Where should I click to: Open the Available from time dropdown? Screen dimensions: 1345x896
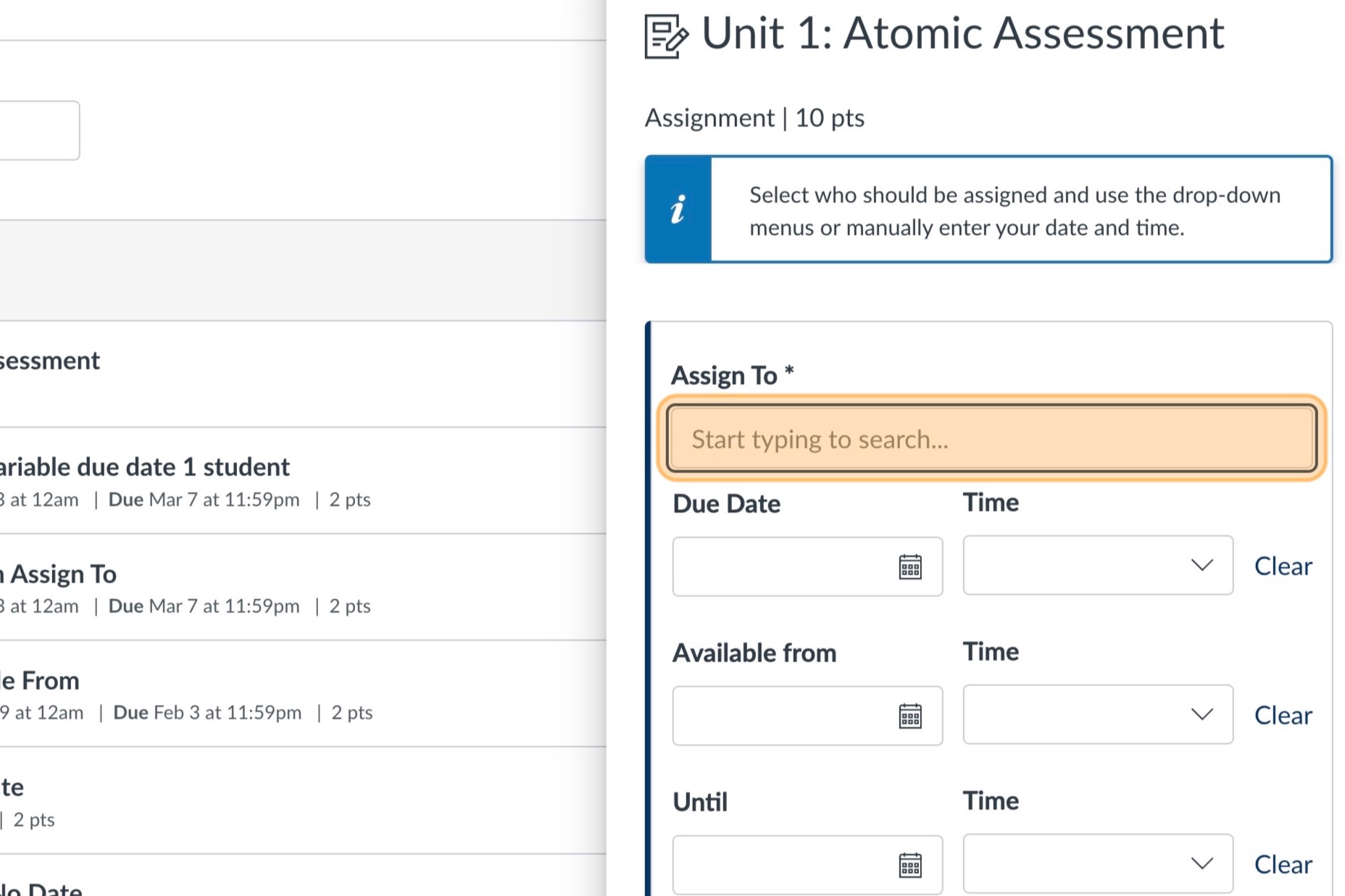pyautogui.click(x=1202, y=715)
